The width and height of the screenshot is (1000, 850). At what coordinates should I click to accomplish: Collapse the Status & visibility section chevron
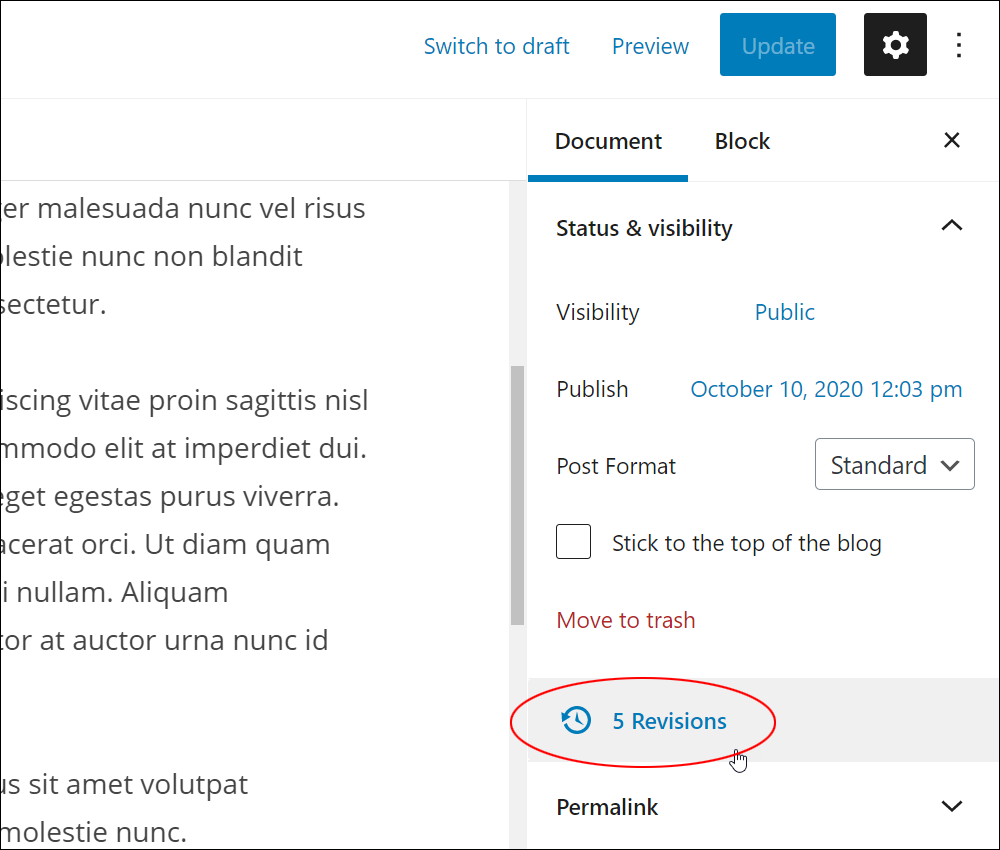point(952,227)
